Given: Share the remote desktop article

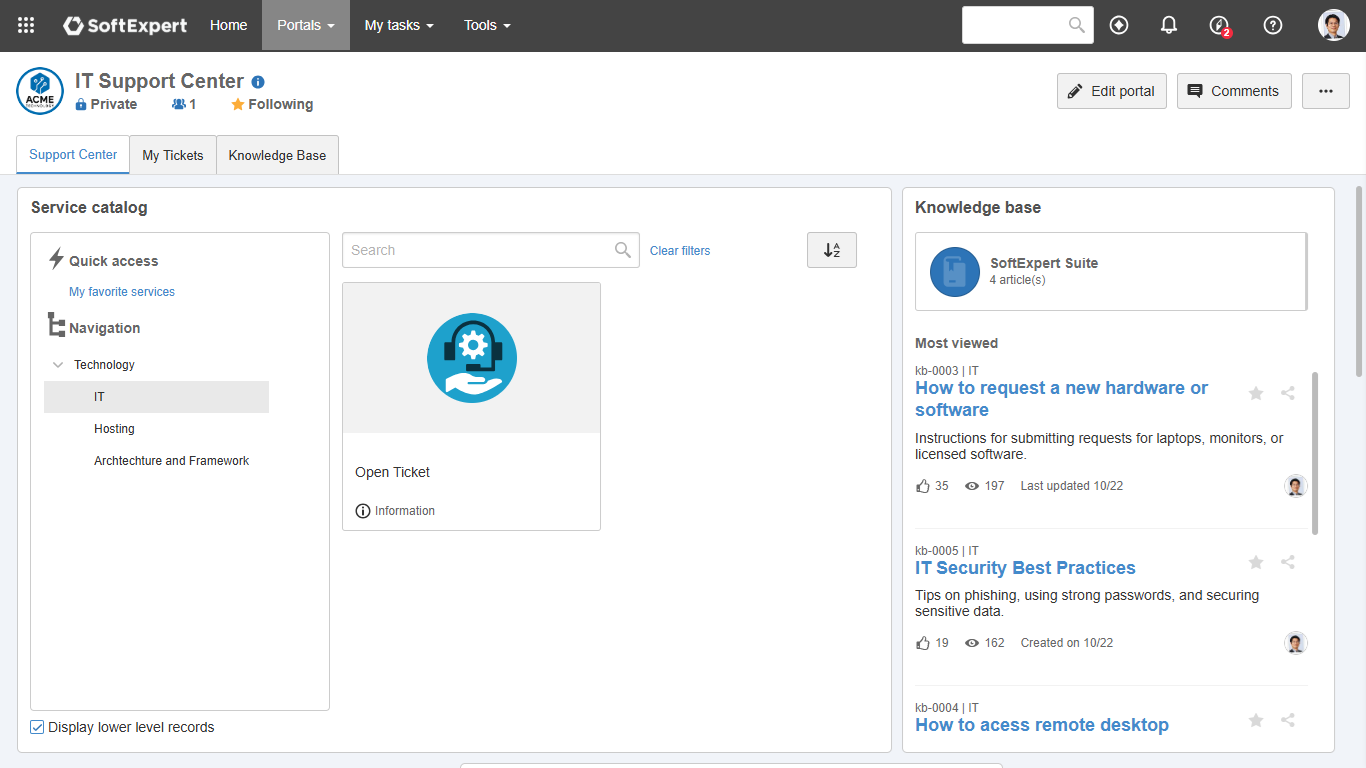Looking at the screenshot, I should 1288,720.
